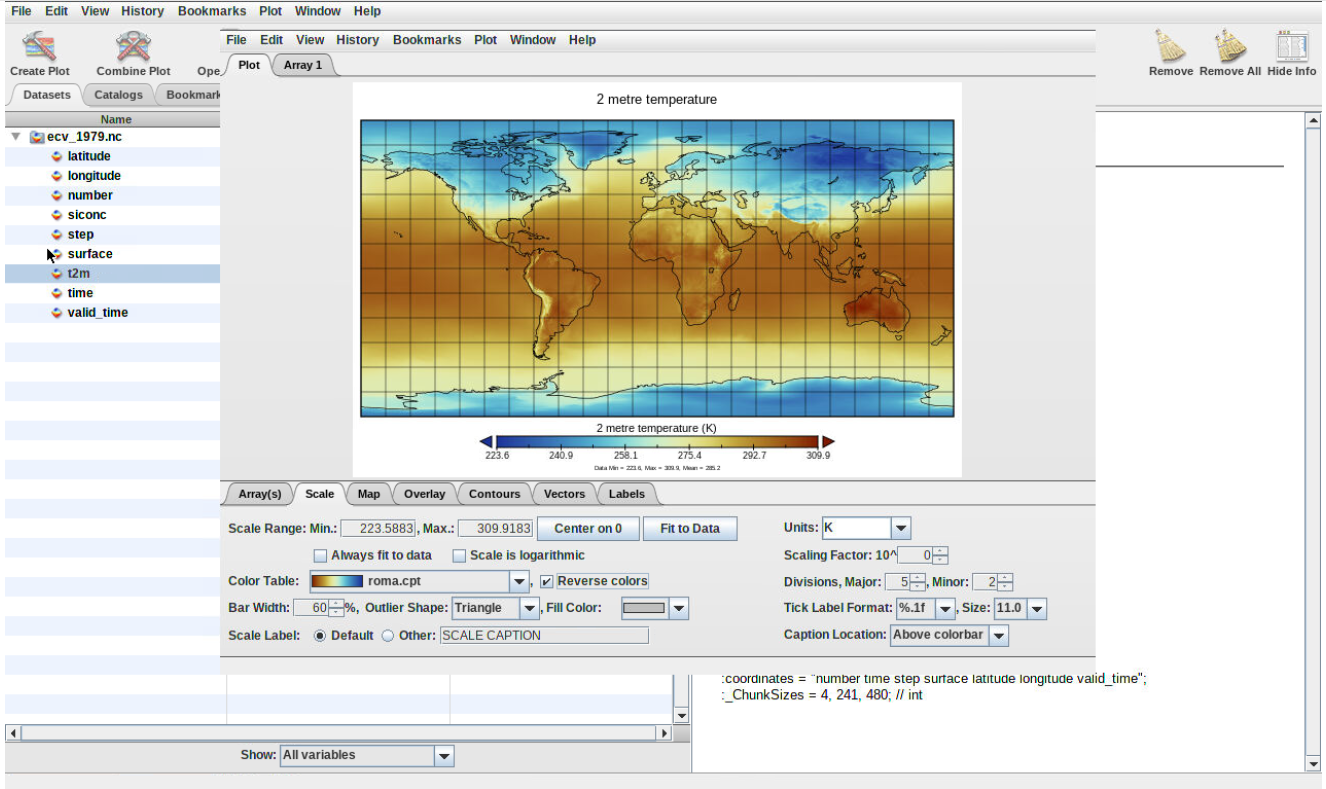Open the Fill Color dropdown arrow
The height and width of the screenshot is (789, 1326).
pos(679,608)
